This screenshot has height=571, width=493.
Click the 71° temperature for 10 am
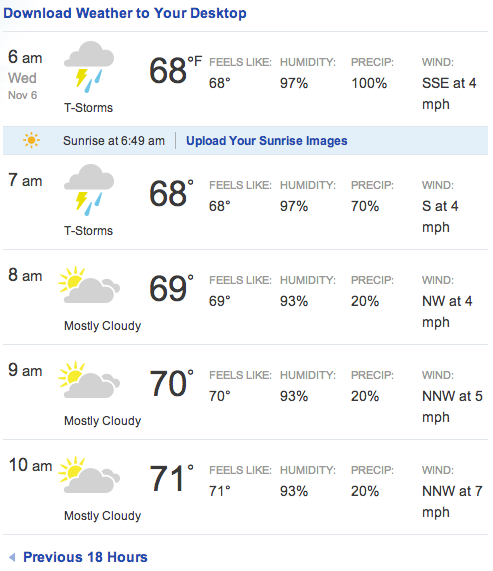[x=171, y=479]
